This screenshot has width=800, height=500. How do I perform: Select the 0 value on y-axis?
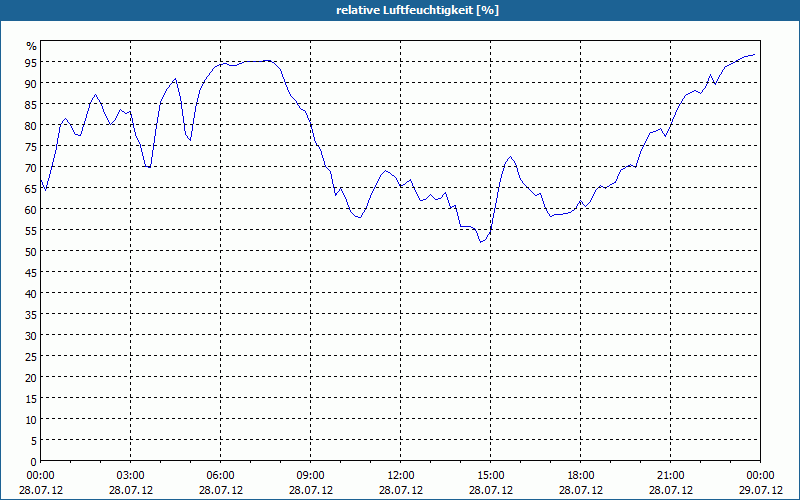[x=34, y=462]
